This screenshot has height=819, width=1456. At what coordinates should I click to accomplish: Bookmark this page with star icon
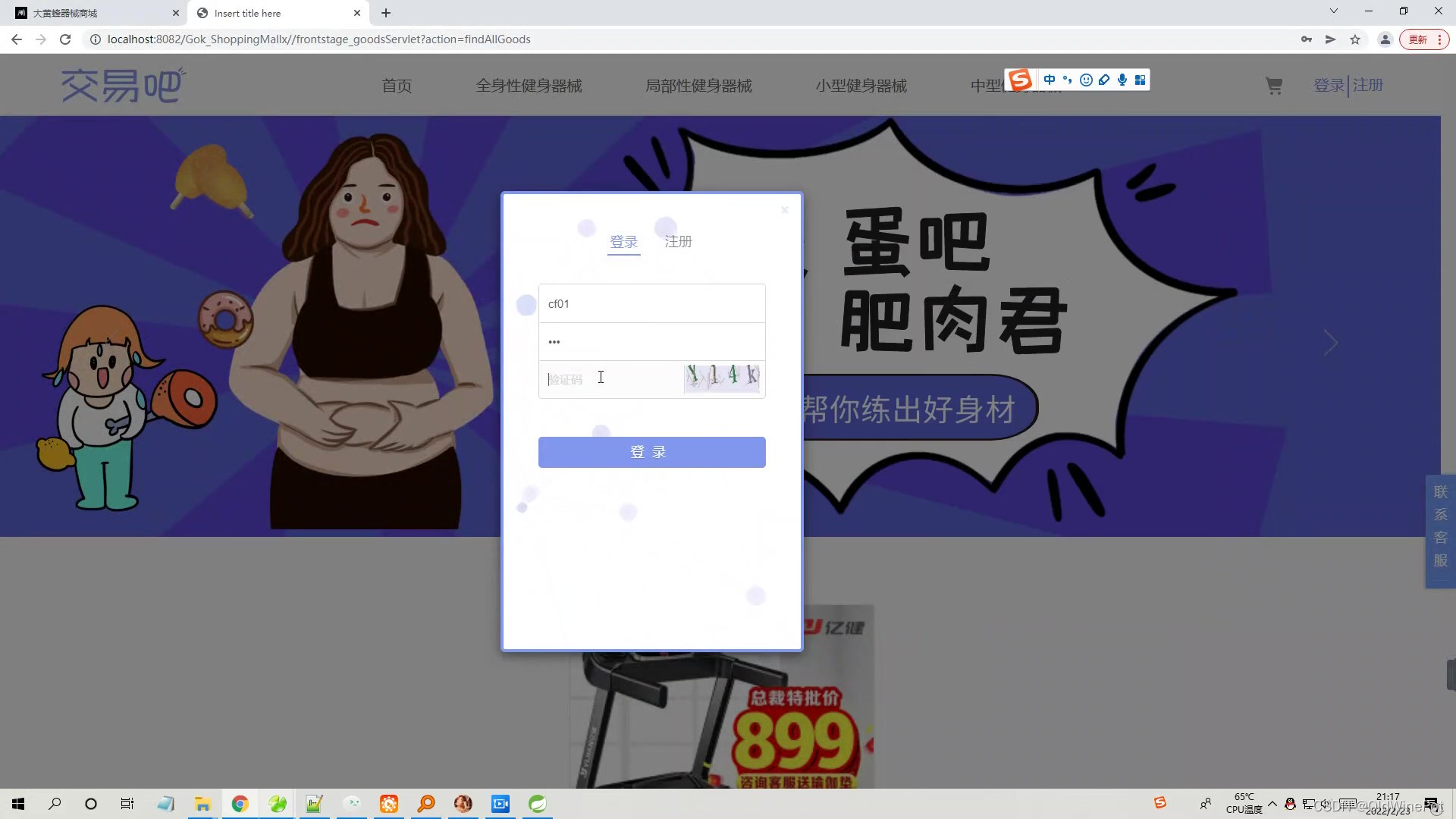[x=1355, y=39]
